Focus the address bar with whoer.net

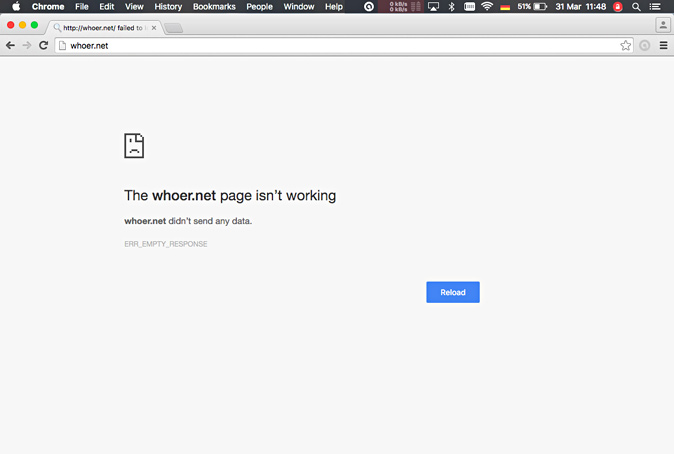tap(344, 46)
